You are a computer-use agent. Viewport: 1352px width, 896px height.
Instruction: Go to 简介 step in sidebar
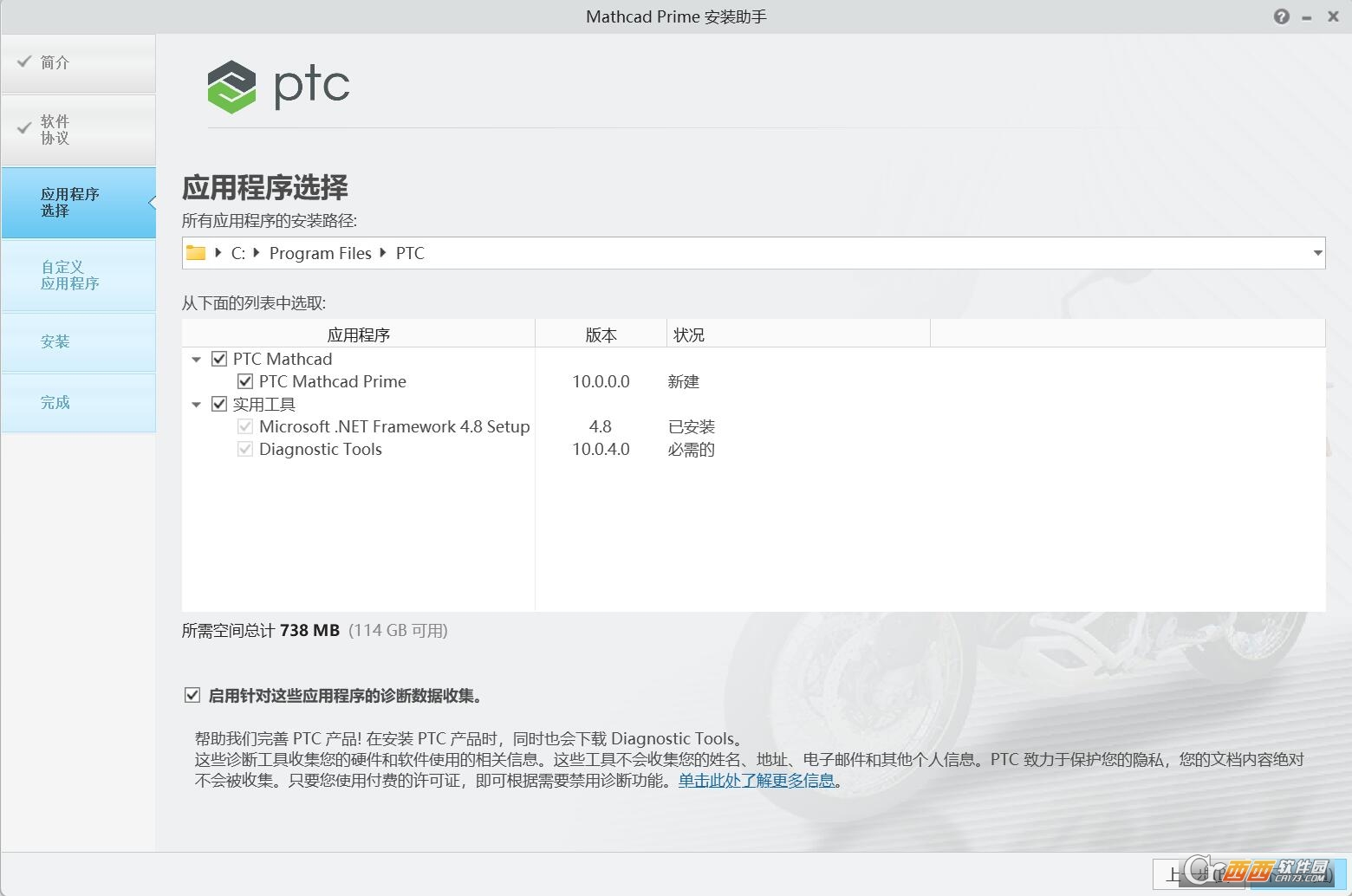(x=79, y=63)
